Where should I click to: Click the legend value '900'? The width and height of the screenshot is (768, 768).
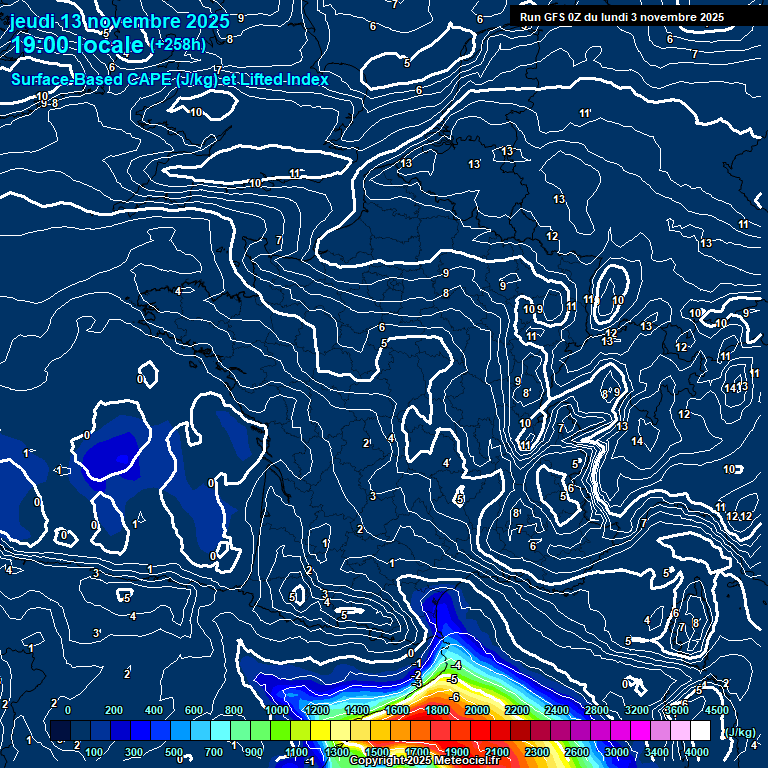tap(254, 752)
